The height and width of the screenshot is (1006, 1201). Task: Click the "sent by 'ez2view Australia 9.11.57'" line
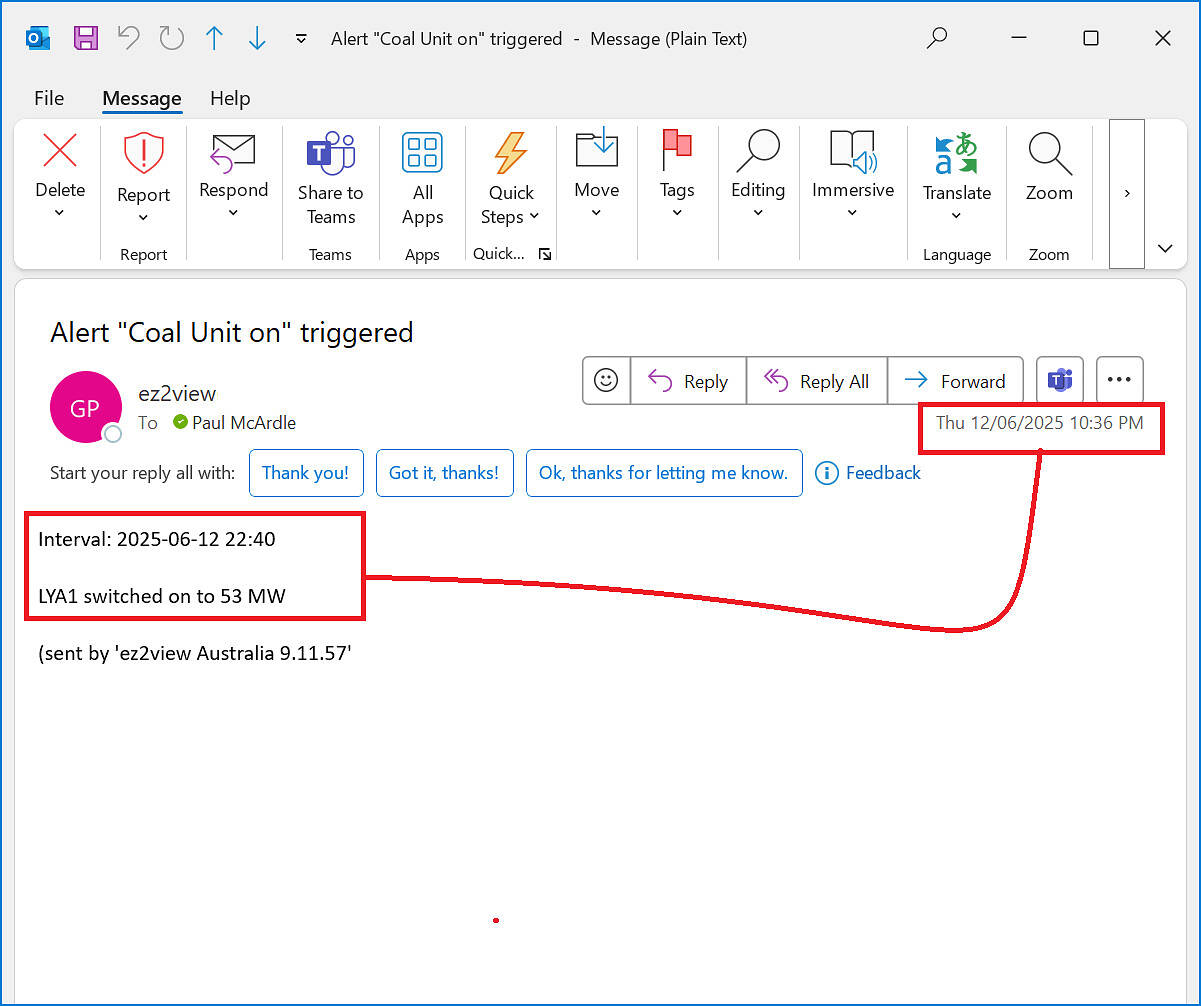coord(195,653)
